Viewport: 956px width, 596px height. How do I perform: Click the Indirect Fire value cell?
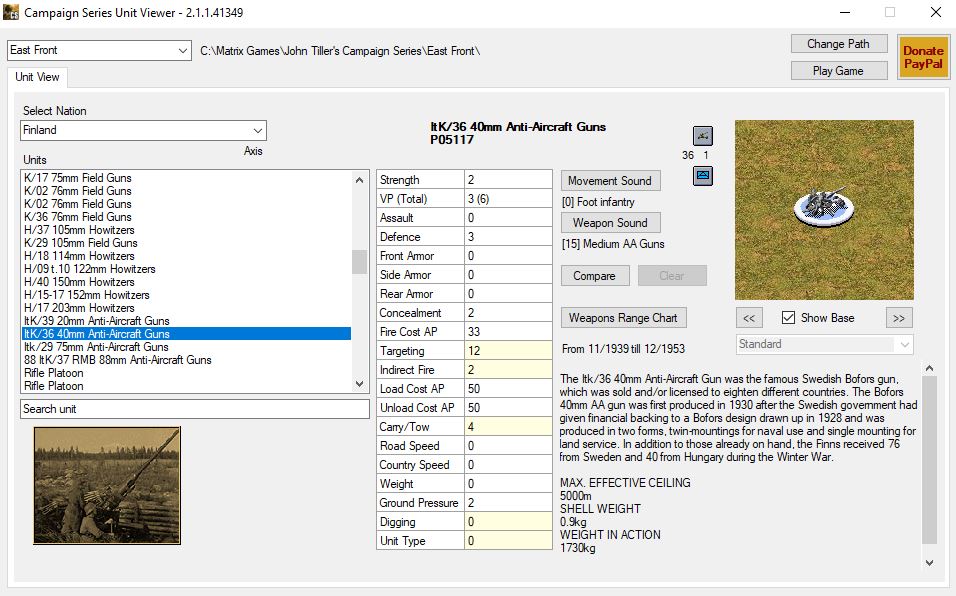(508, 369)
